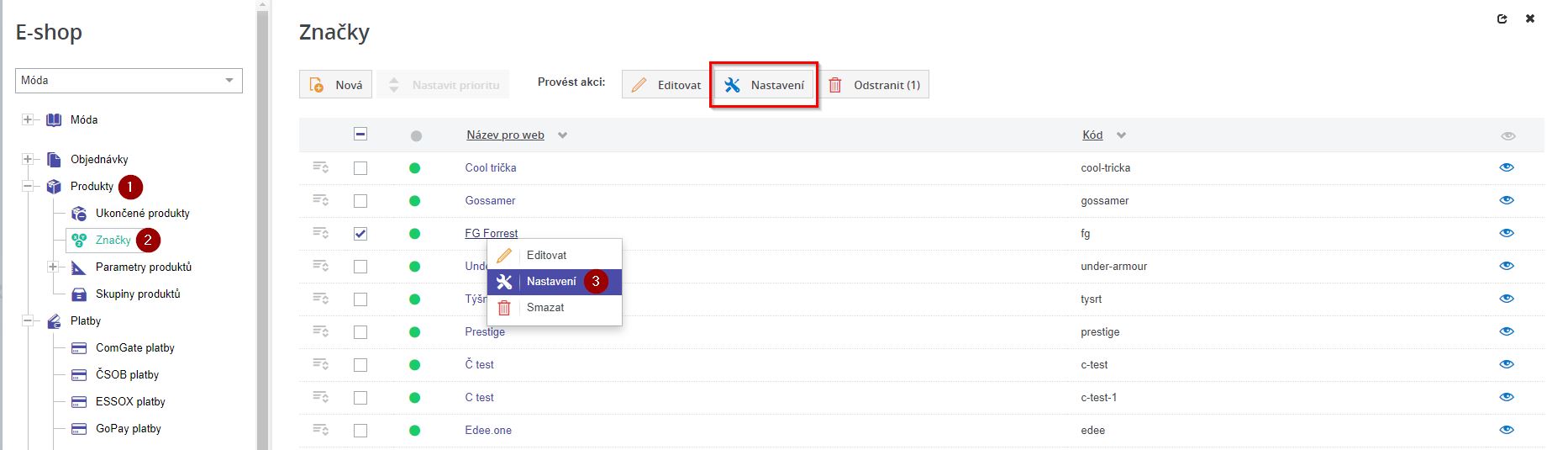Expand the Objednávky tree node
Image resolution: width=1568 pixels, height=450 pixels.
[x=28, y=160]
